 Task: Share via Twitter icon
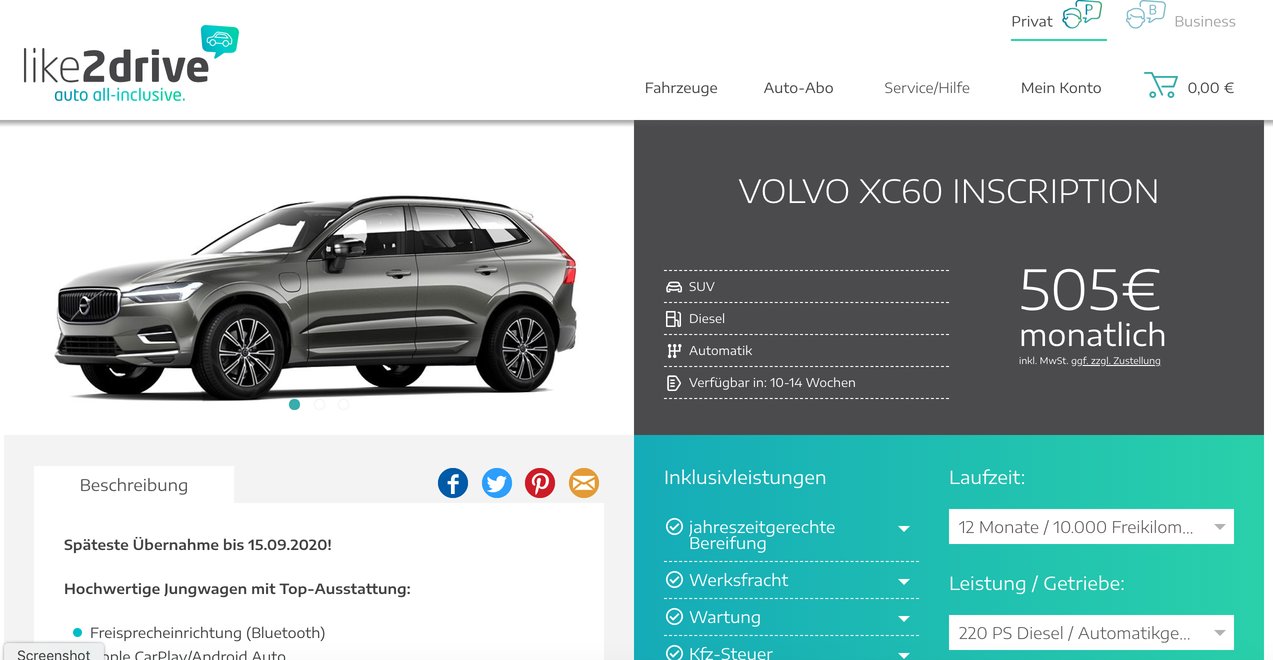(497, 484)
